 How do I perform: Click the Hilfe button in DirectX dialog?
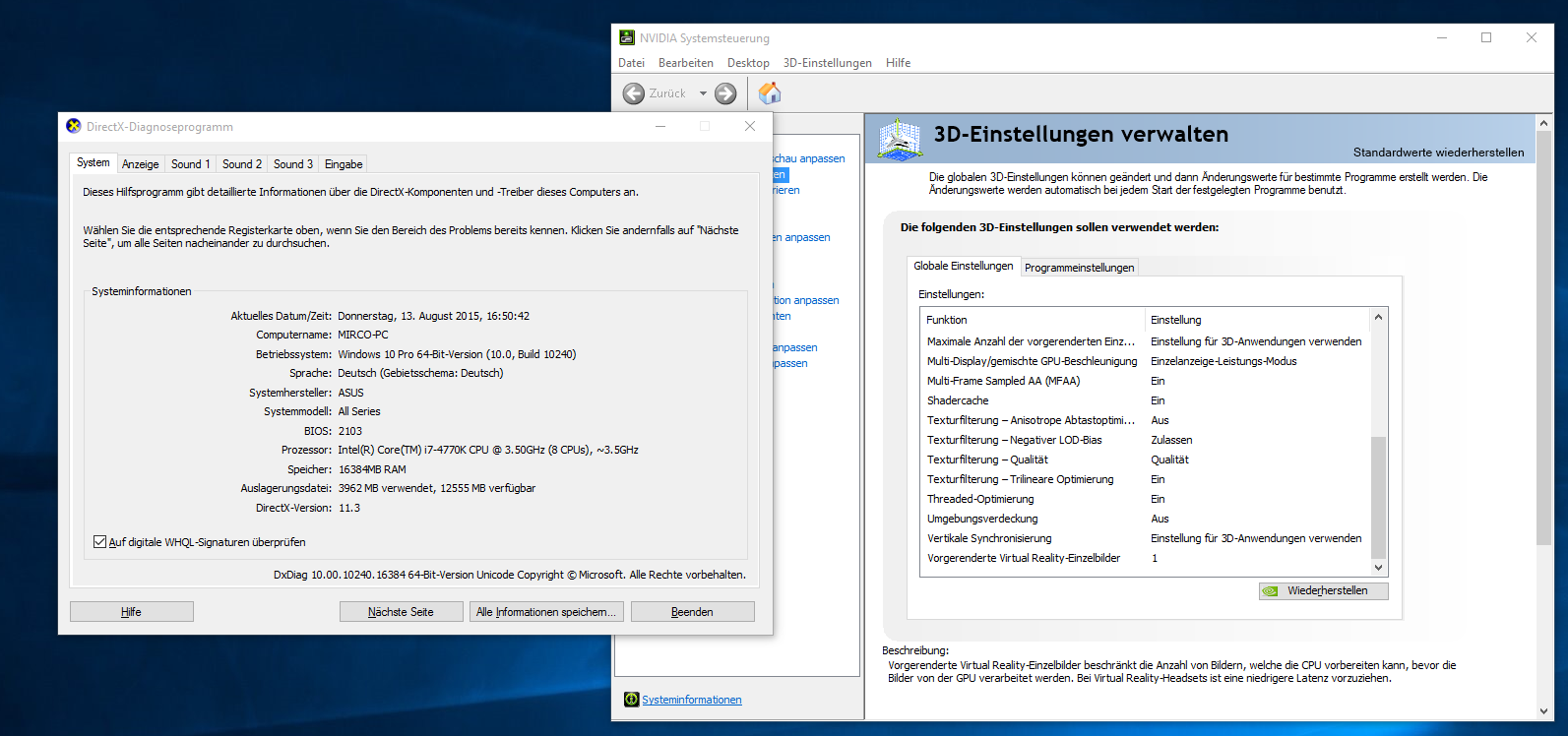pyautogui.click(x=132, y=612)
